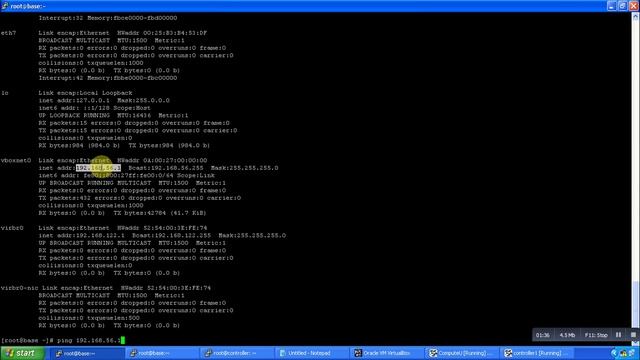Click TX packets:432 in the vboxnet0 section
Image resolution: width=640 pixels, height=360 pixels.
pos(65,198)
